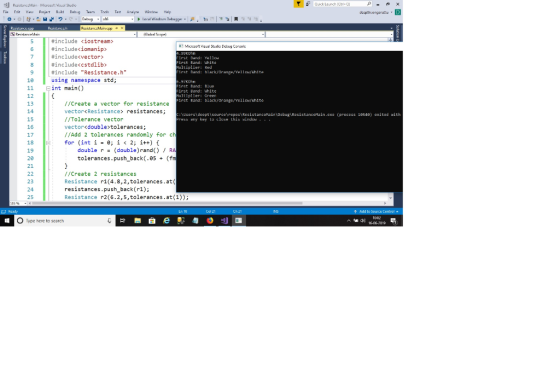The height and width of the screenshot is (373, 560).
Task: Open the Help menu
Action: pyautogui.click(x=167, y=12)
